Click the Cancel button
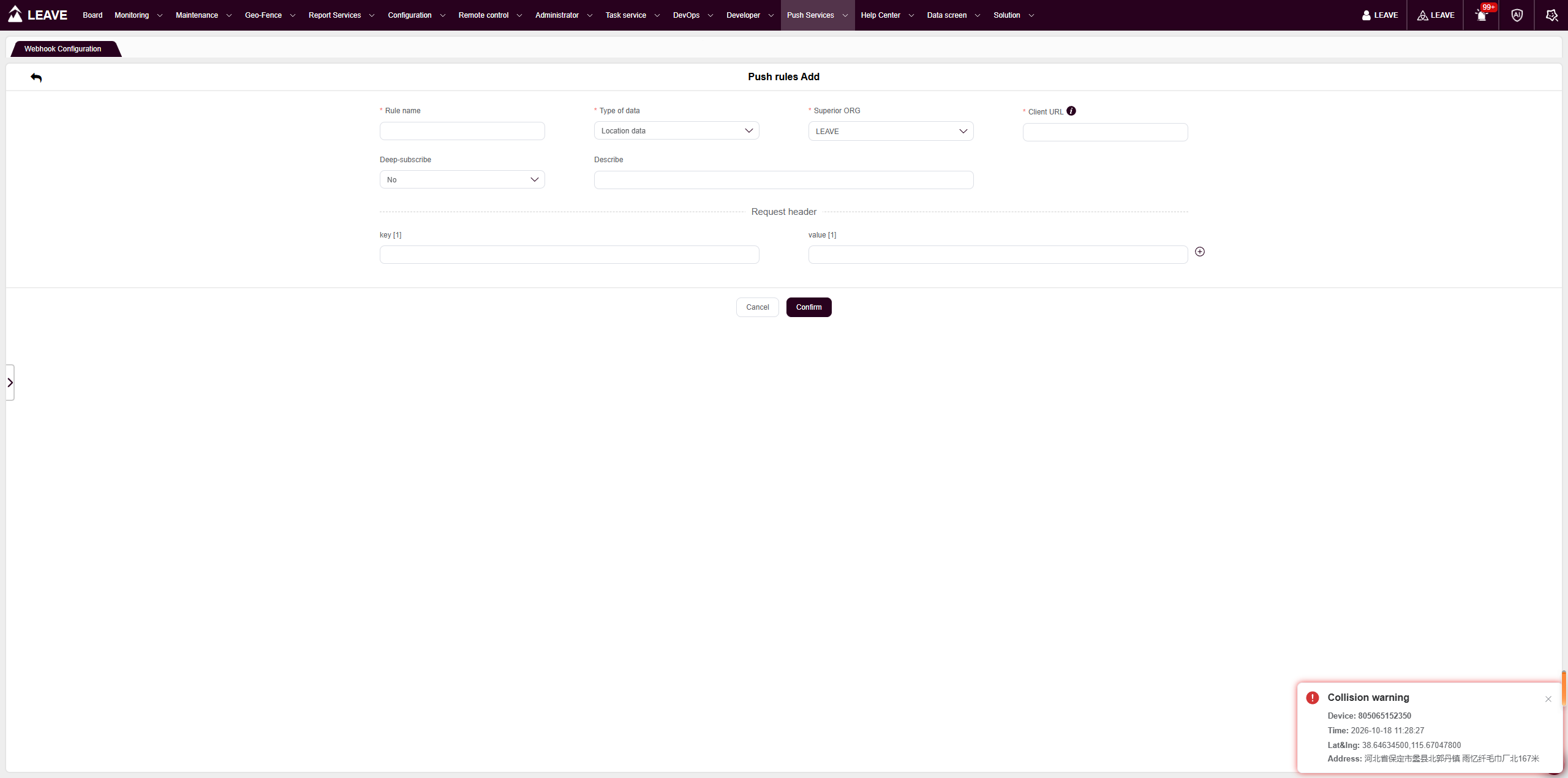 tap(757, 307)
